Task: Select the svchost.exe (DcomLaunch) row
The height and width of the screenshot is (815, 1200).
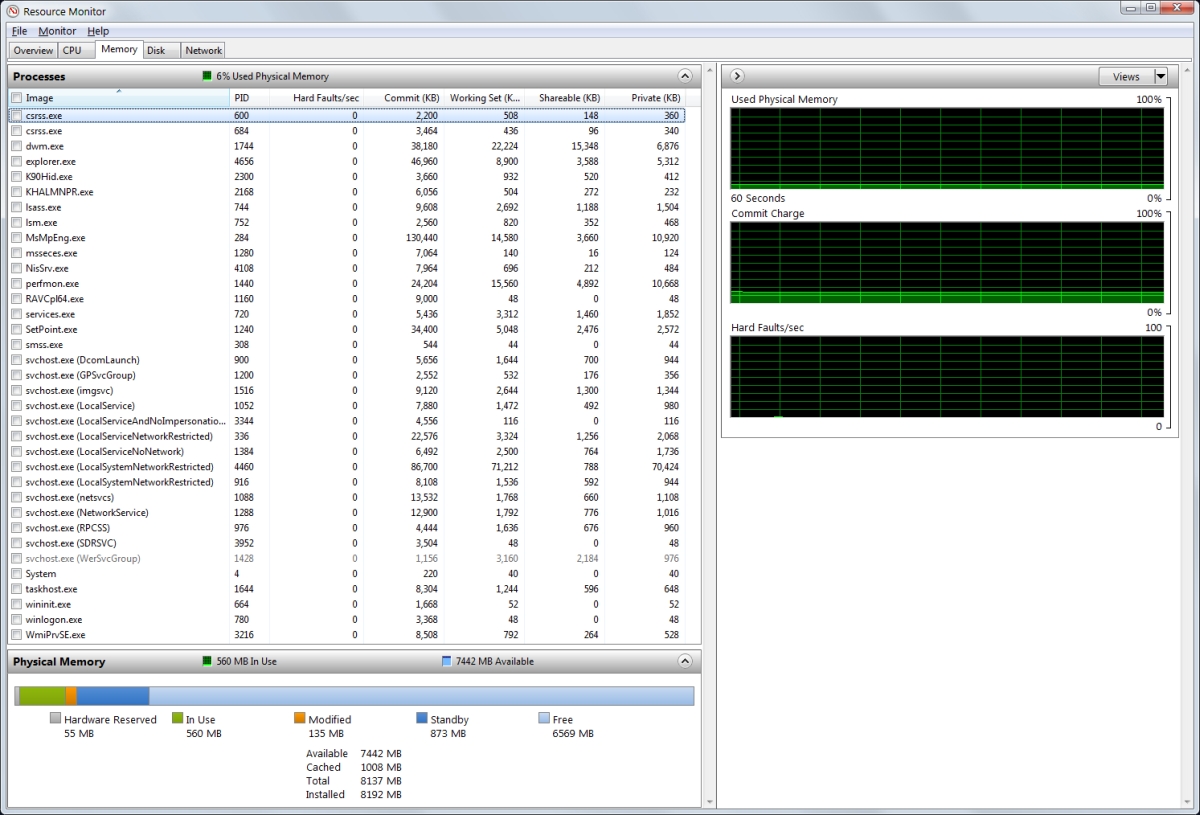Action: pyautogui.click(x=347, y=360)
